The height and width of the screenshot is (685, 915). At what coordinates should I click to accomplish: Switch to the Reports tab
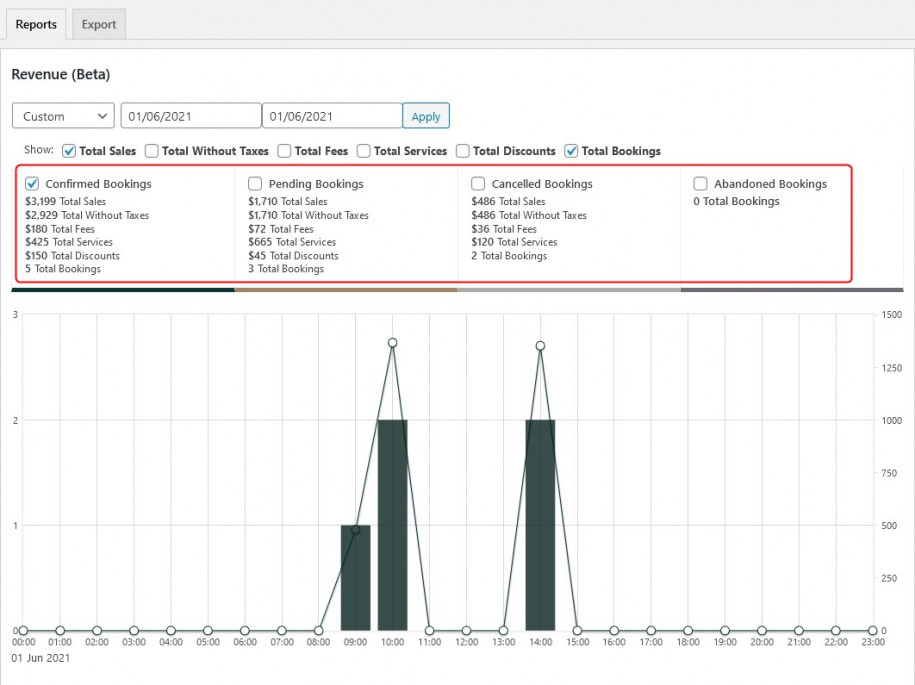click(x=36, y=24)
